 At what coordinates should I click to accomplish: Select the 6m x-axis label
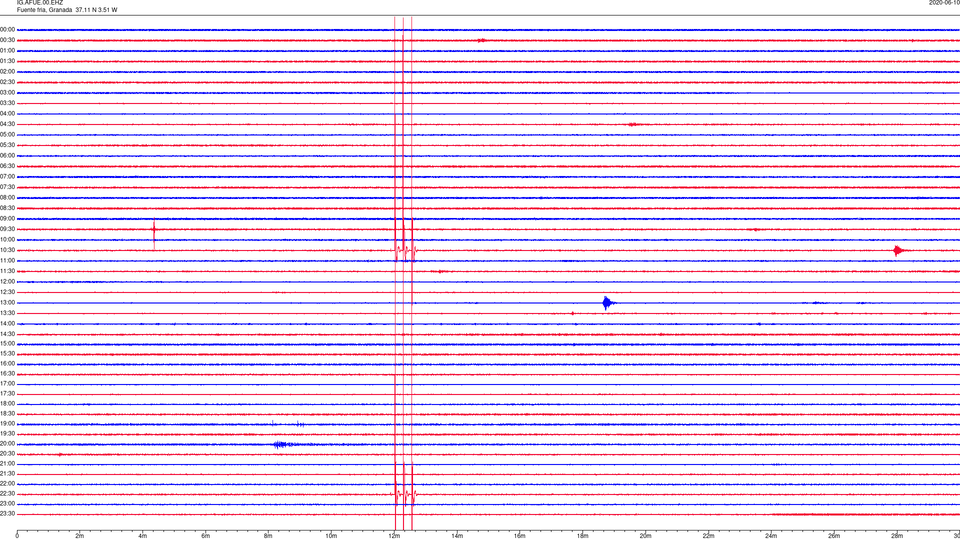(x=206, y=536)
